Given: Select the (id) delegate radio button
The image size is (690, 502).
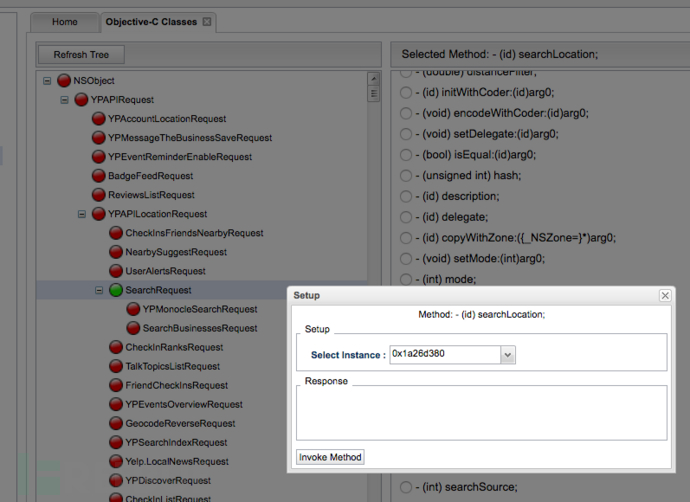Looking at the screenshot, I should [406, 217].
